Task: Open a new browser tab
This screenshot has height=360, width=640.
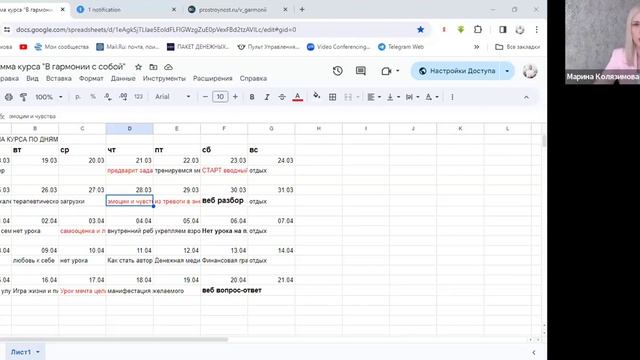Action: (302, 9)
